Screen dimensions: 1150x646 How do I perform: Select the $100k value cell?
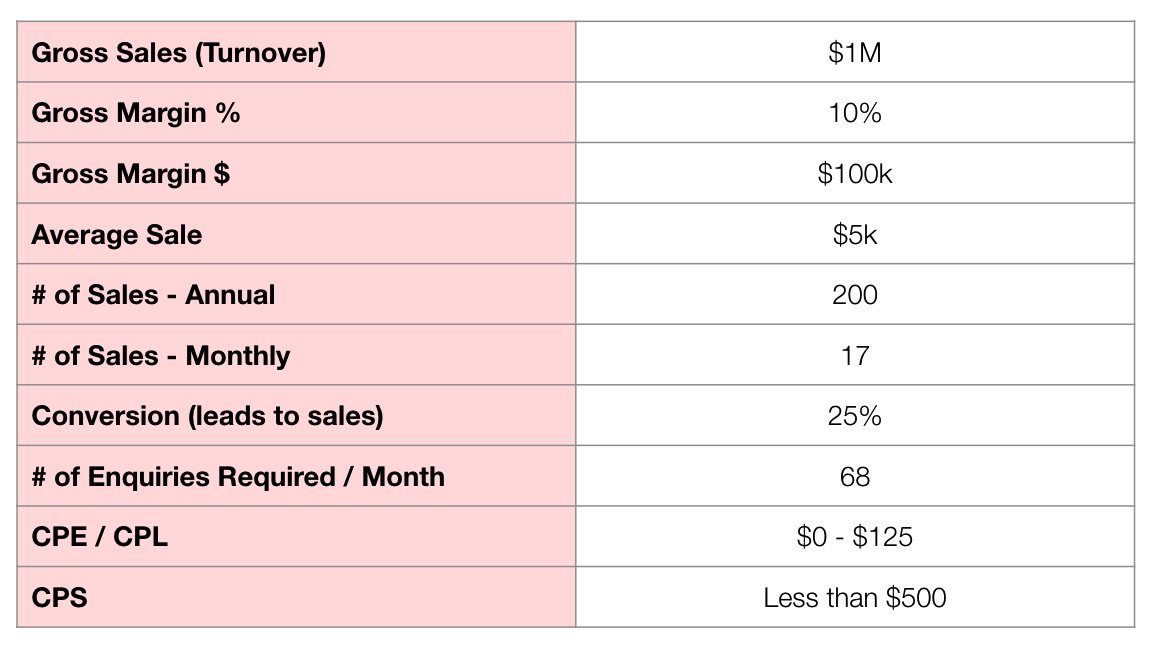tap(855, 174)
